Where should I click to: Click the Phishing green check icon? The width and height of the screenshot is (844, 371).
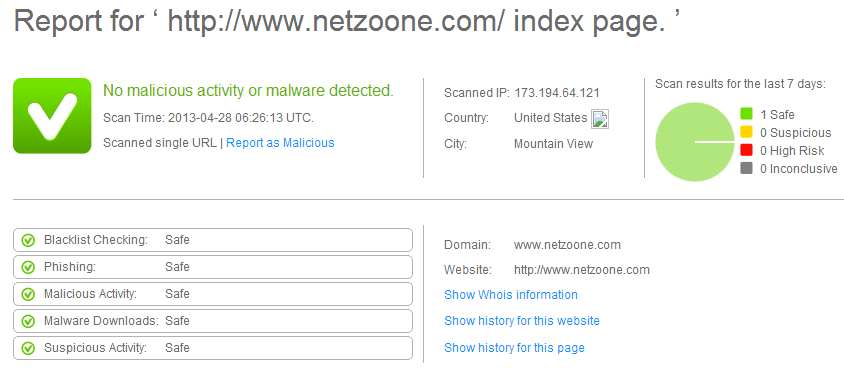click(x=28, y=267)
